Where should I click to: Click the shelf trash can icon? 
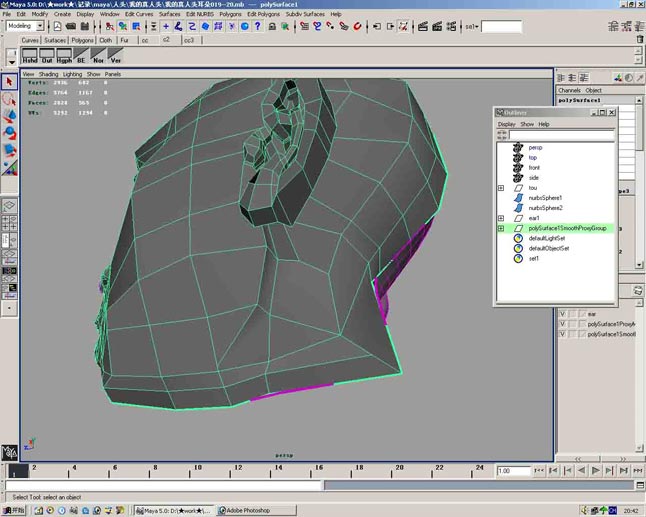coord(639,39)
